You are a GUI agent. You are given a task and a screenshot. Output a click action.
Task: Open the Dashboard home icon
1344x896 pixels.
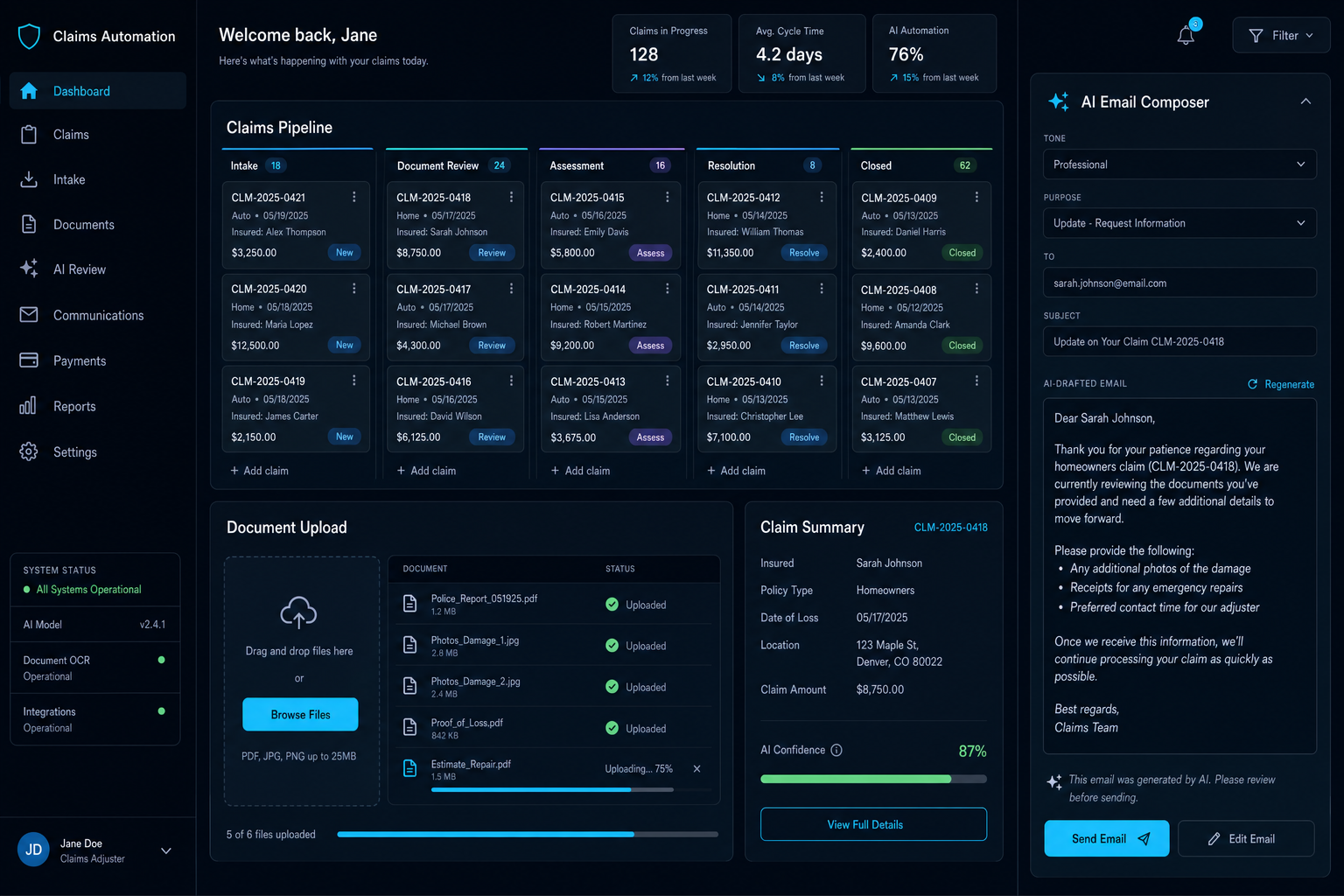29,91
